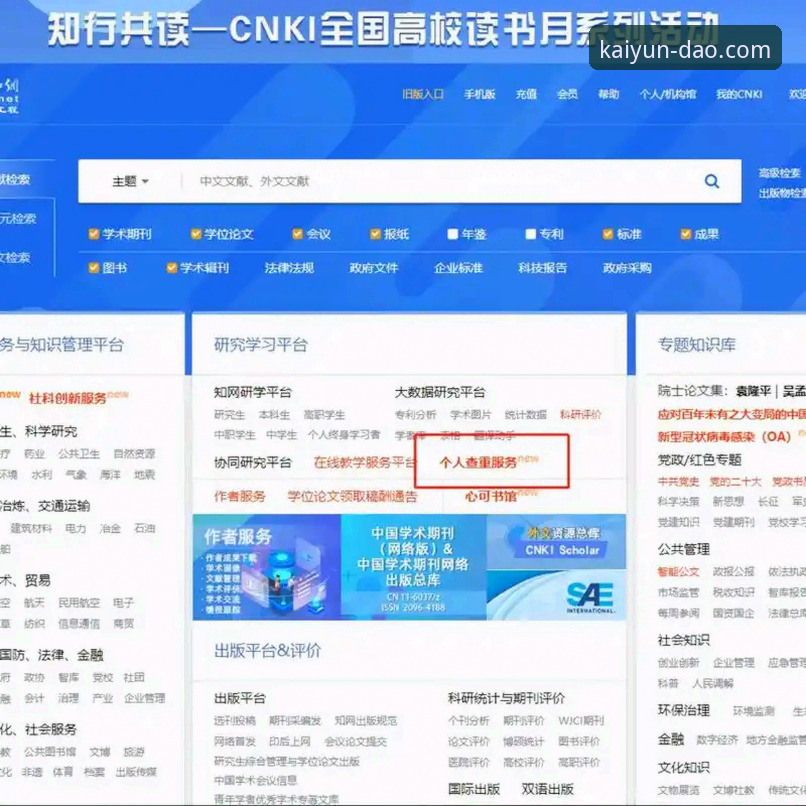Open 国际出版 section link
Viewport: 806px width, 806px height.
(x=473, y=789)
